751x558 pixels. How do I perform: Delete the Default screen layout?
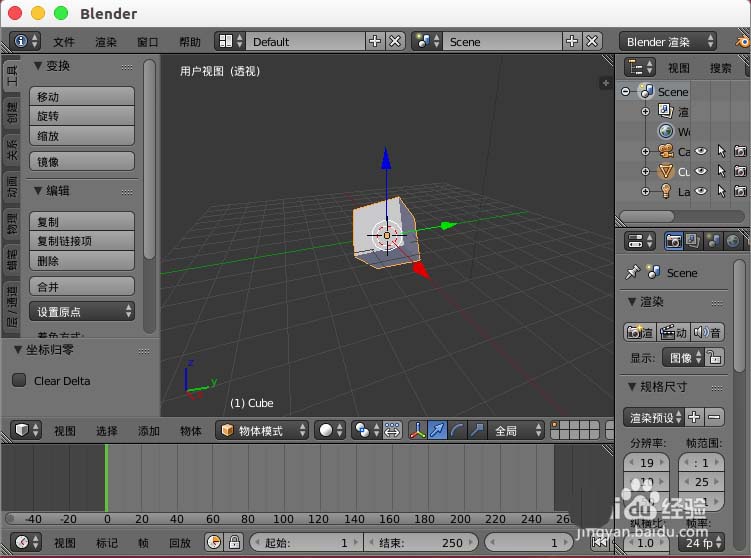pos(395,41)
